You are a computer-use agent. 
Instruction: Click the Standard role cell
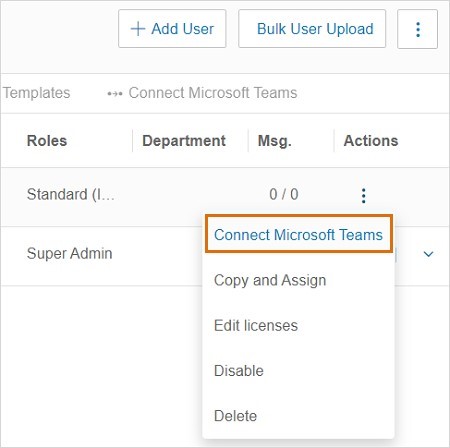[x=71, y=194]
